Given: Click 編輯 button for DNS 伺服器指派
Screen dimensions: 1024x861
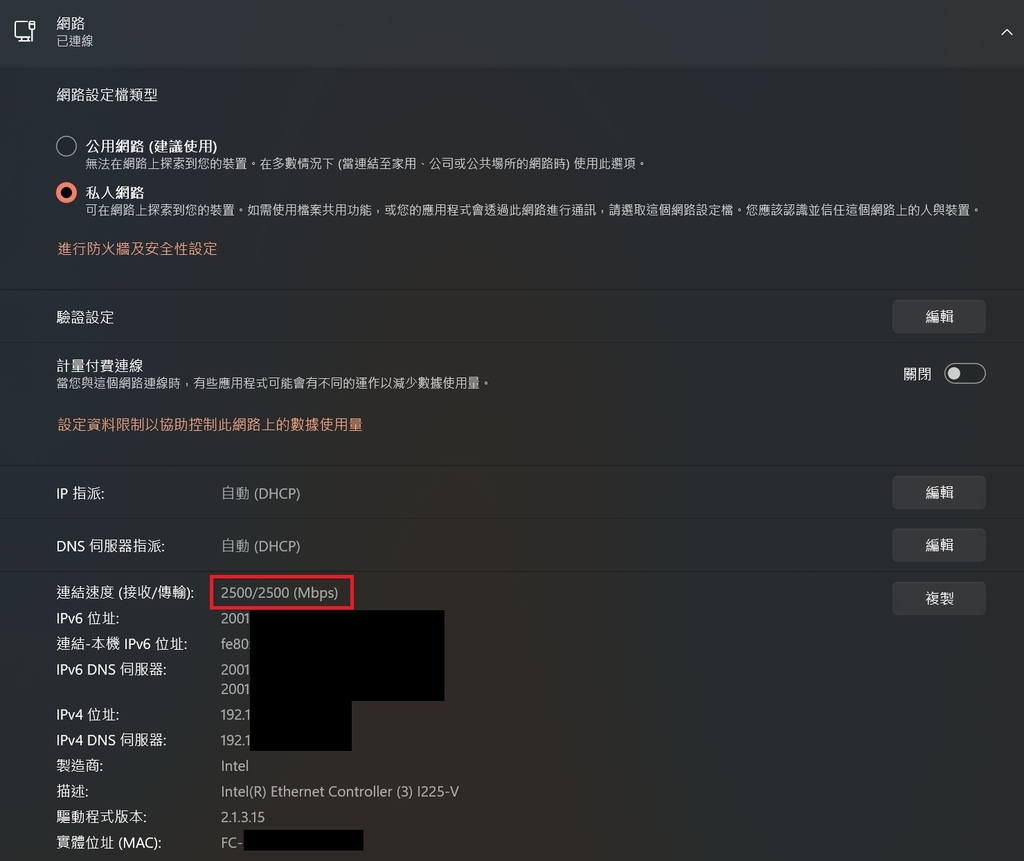Looking at the screenshot, I should [938, 545].
